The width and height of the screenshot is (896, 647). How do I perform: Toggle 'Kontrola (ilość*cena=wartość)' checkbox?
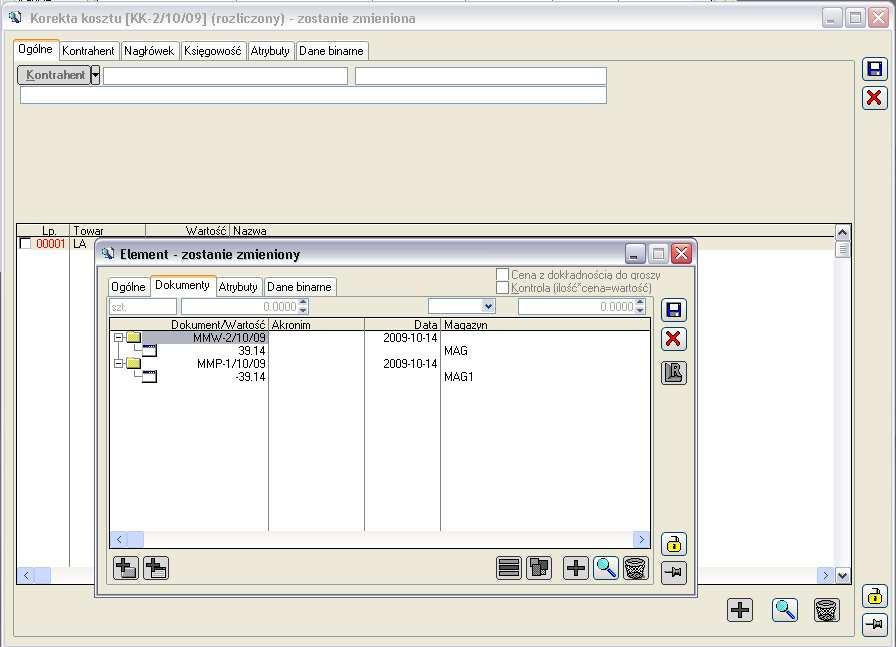[x=502, y=287]
